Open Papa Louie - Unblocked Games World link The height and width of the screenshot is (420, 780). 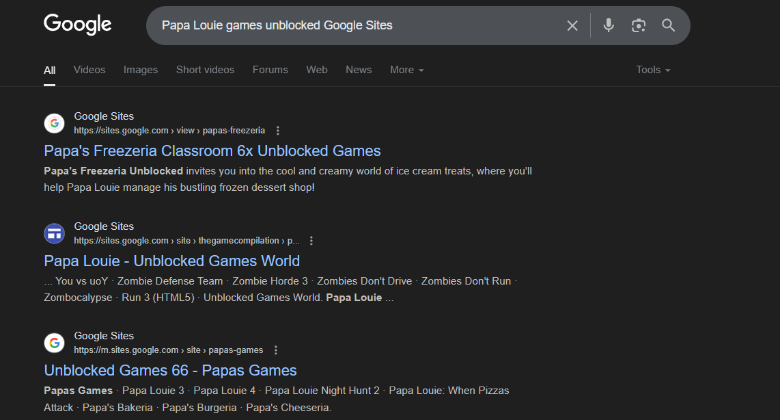pos(171,261)
